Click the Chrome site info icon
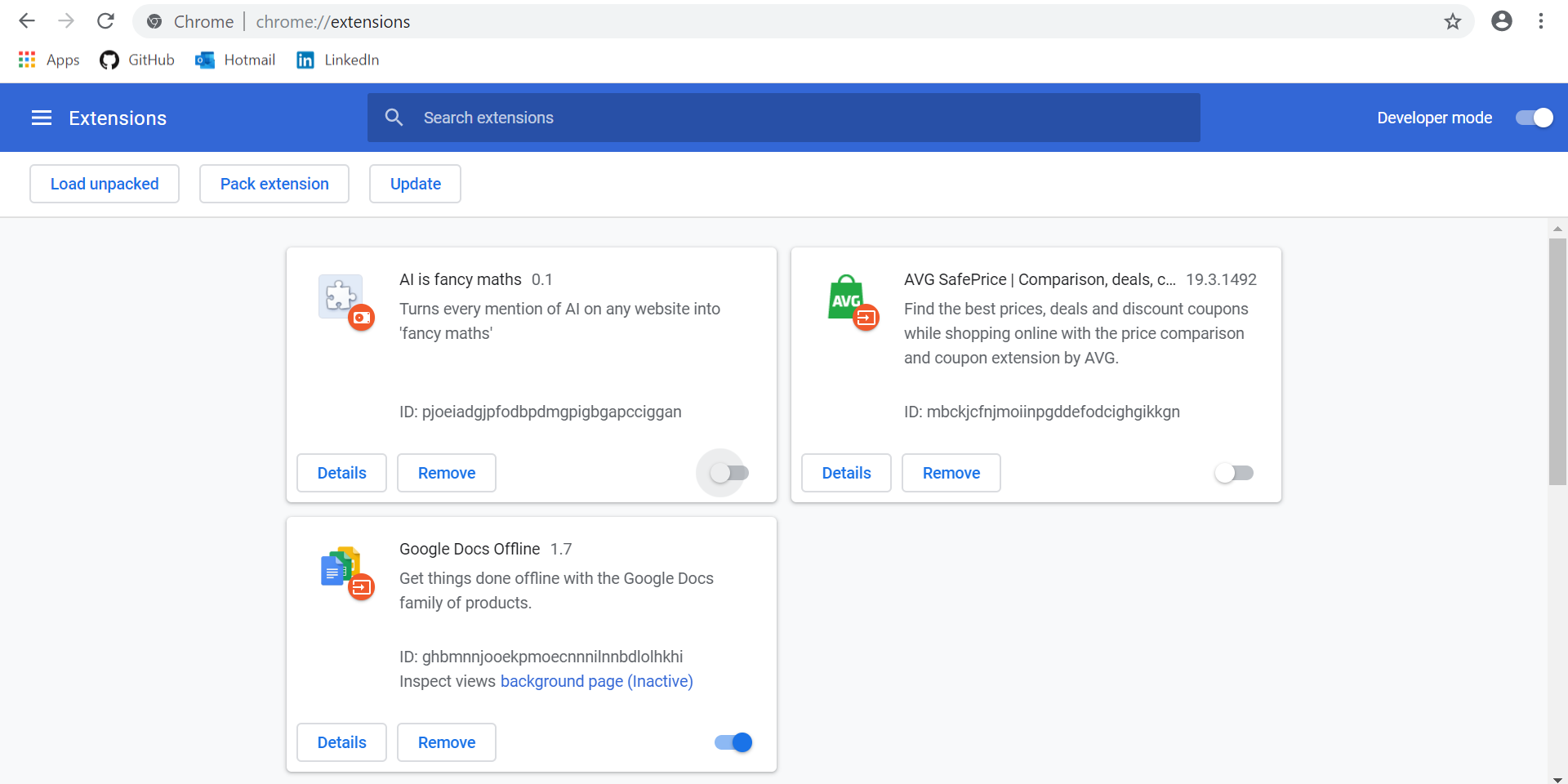 point(154,21)
